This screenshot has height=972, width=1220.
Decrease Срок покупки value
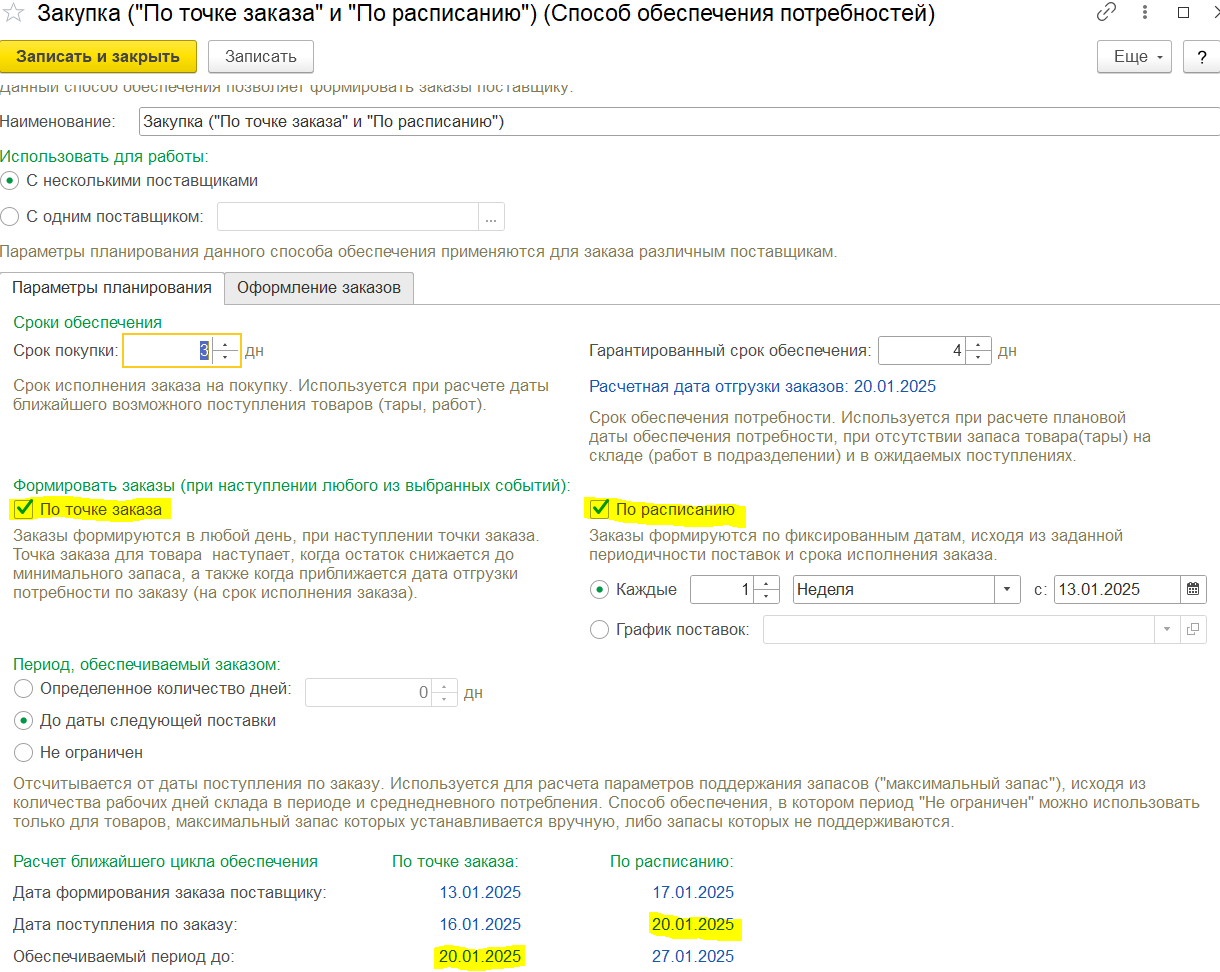(x=226, y=357)
